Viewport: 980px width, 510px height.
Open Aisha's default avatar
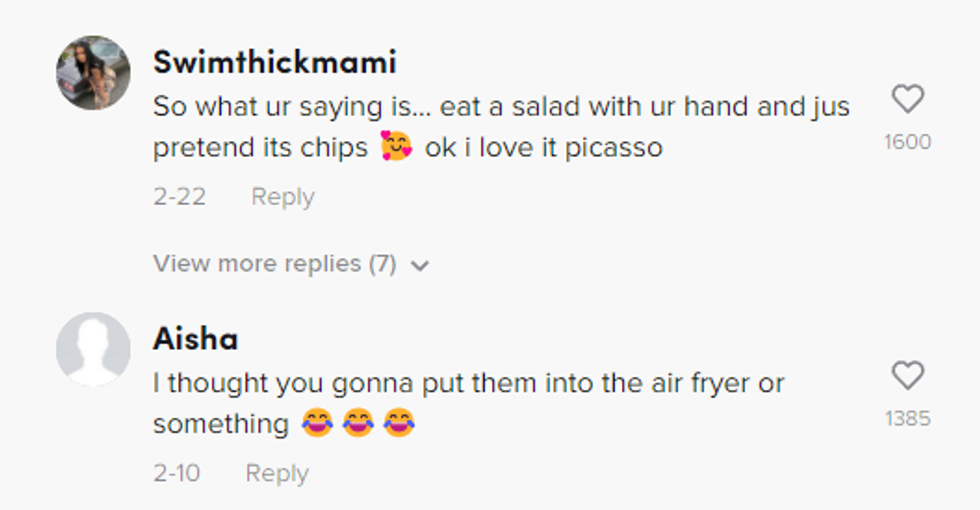93,349
